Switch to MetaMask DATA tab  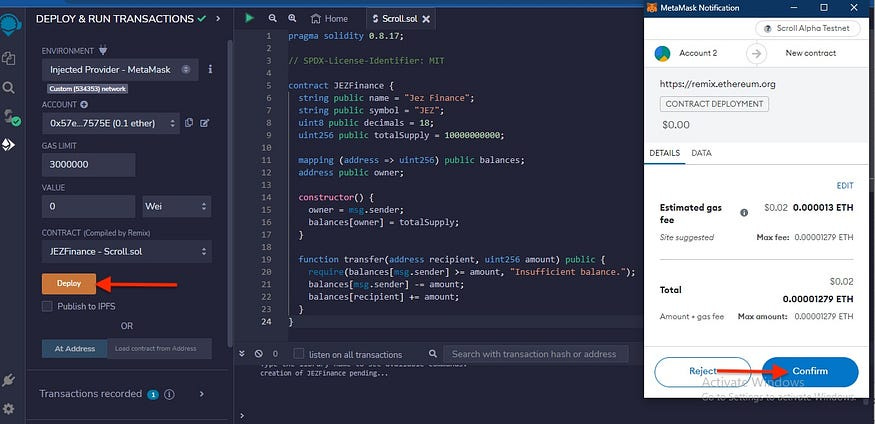pyautogui.click(x=701, y=153)
